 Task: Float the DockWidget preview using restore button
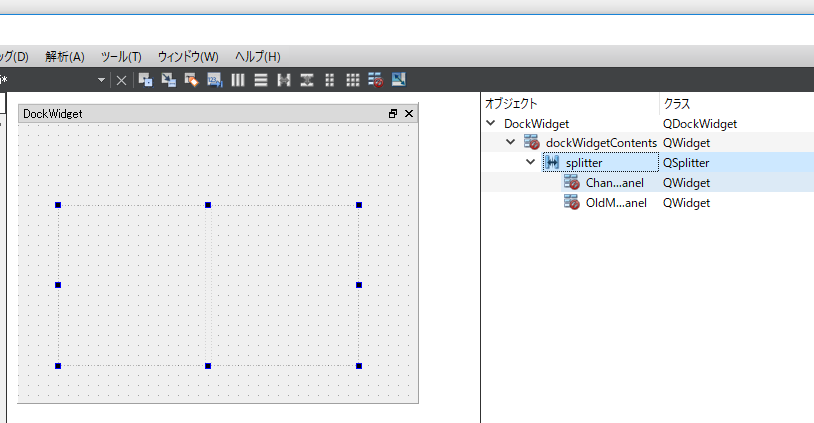pos(393,114)
